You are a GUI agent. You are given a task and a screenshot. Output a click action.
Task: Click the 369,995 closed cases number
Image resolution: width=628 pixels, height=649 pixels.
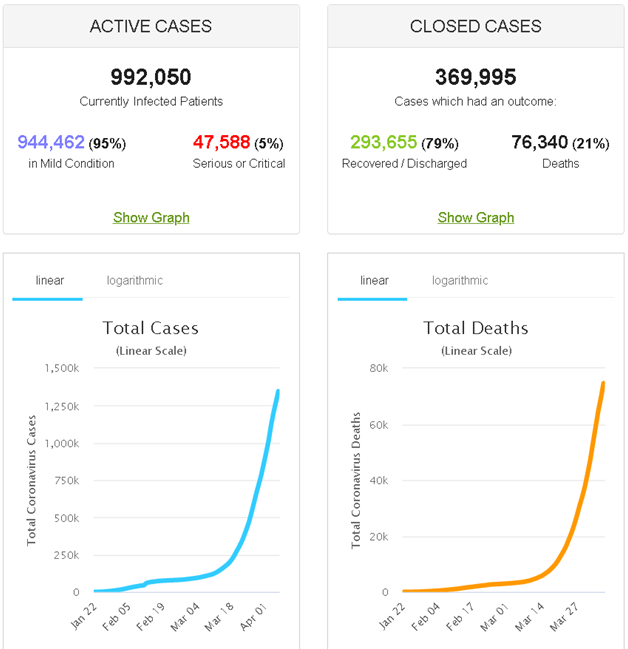pos(476,77)
